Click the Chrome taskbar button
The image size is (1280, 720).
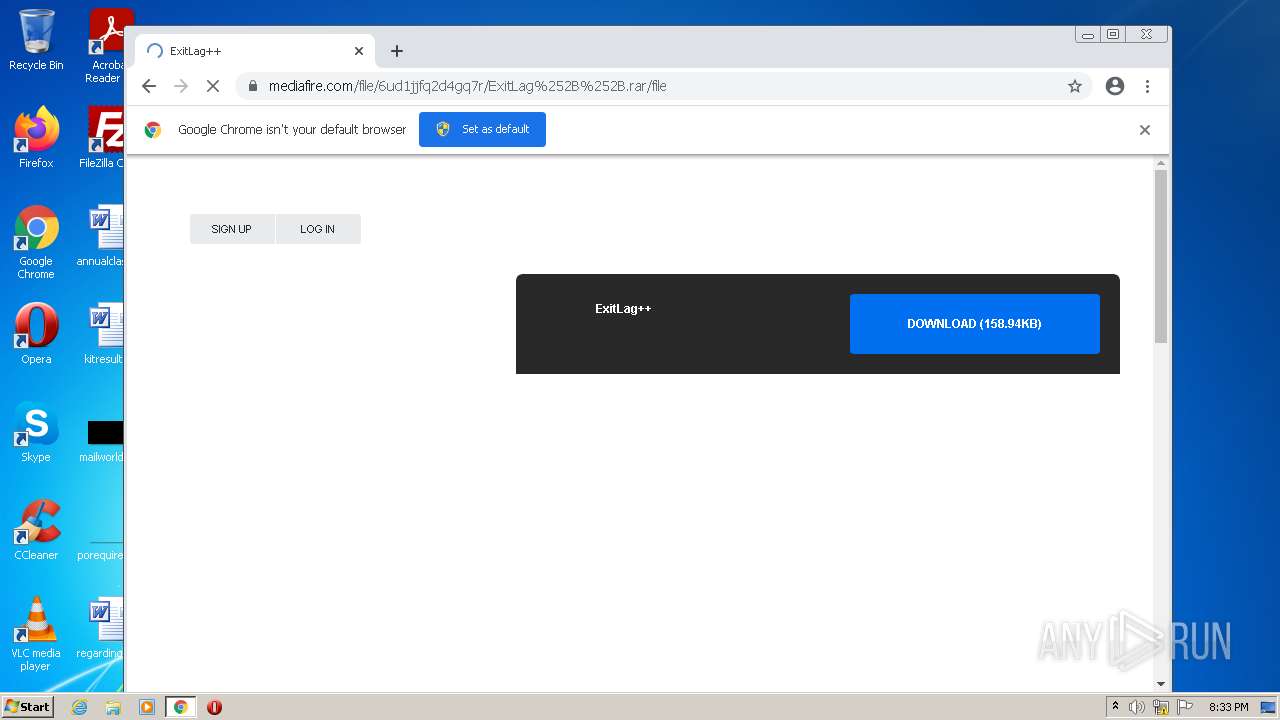180,707
